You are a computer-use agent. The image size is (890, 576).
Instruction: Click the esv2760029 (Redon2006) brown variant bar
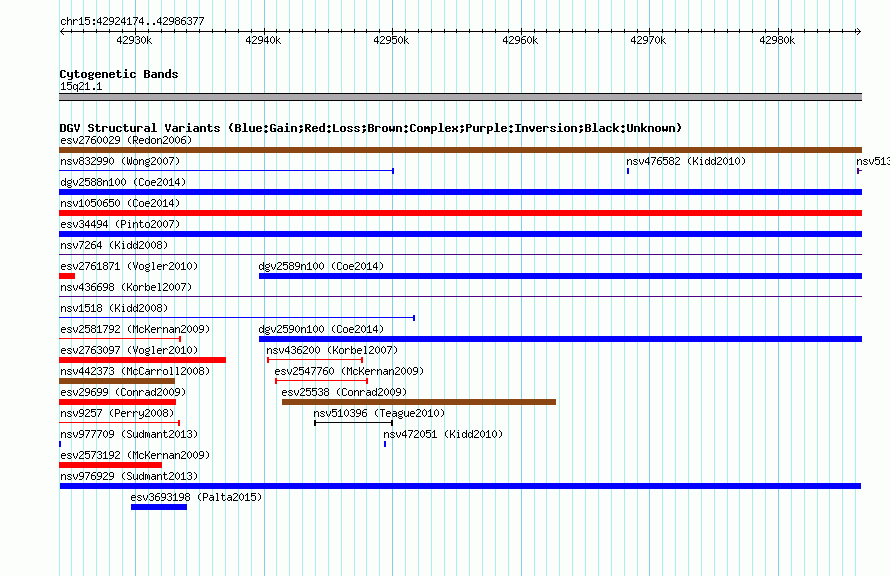click(460, 150)
